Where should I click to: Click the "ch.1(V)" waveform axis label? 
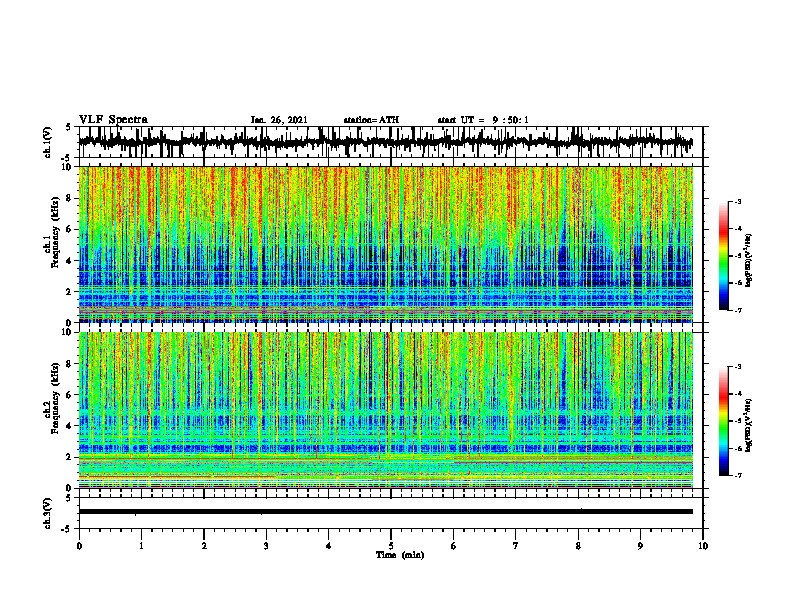(47, 142)
